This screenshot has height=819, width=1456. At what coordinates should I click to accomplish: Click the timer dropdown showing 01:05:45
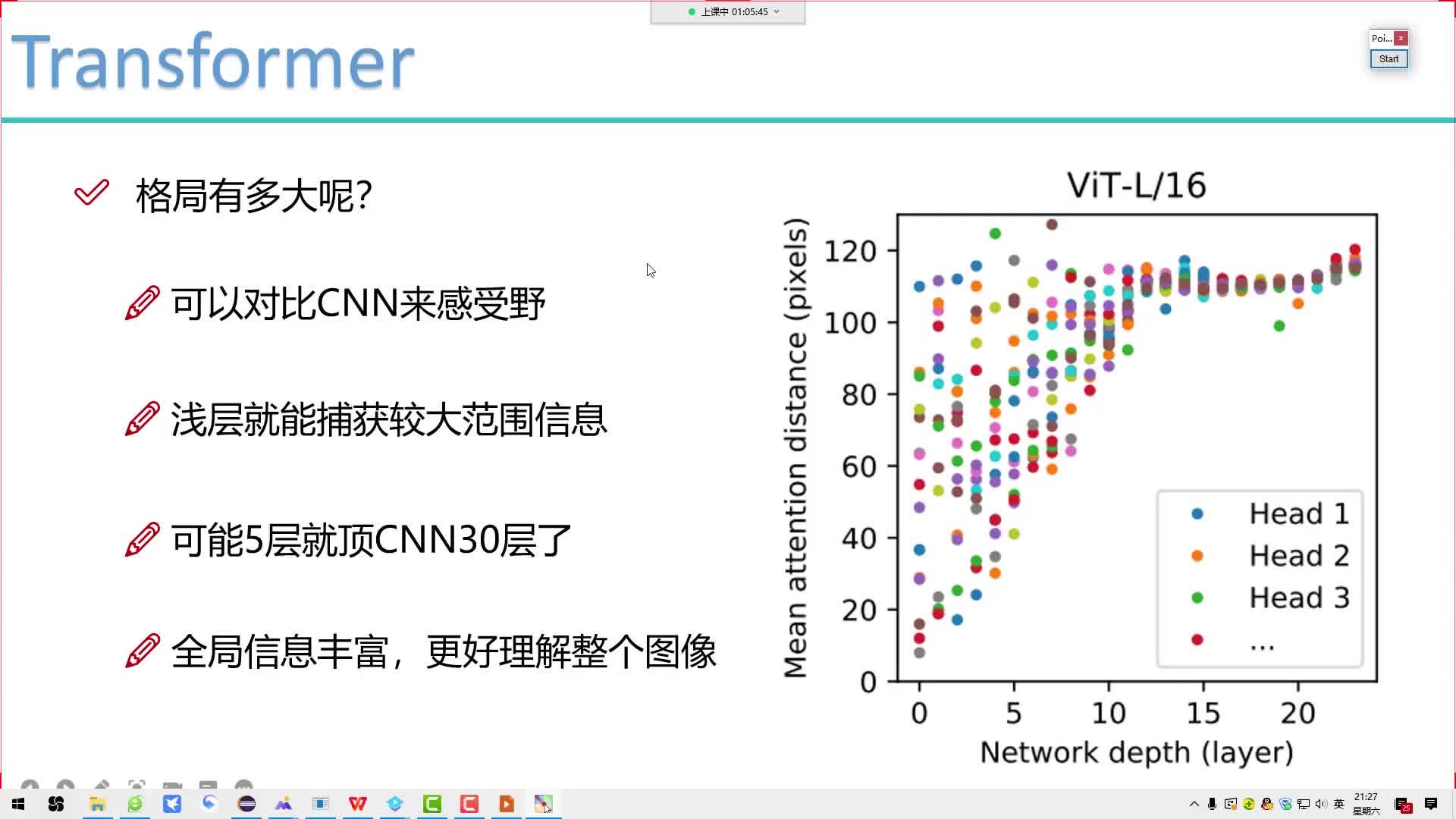tap(727, 11)
